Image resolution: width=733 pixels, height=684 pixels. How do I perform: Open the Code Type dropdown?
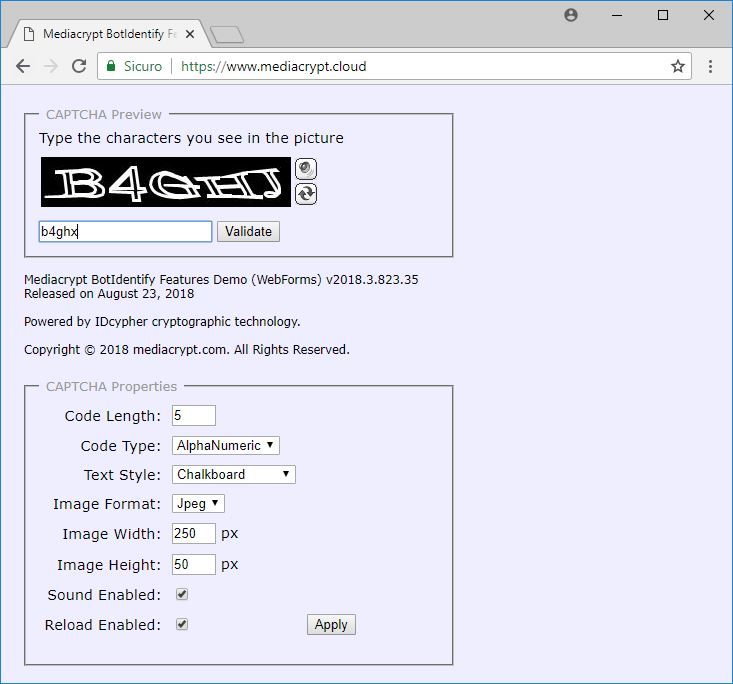(x=226, y=445)
